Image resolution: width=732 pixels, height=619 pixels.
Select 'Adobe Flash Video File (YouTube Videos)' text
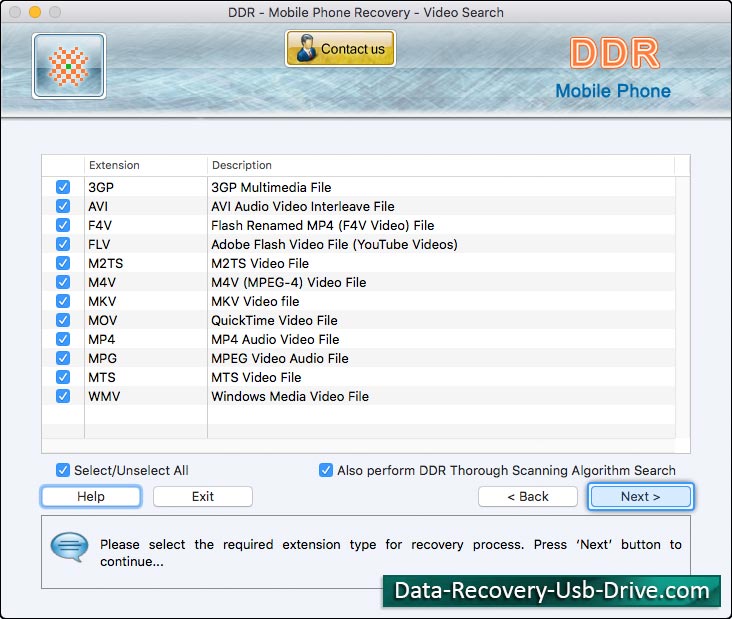tap(334, 244)
